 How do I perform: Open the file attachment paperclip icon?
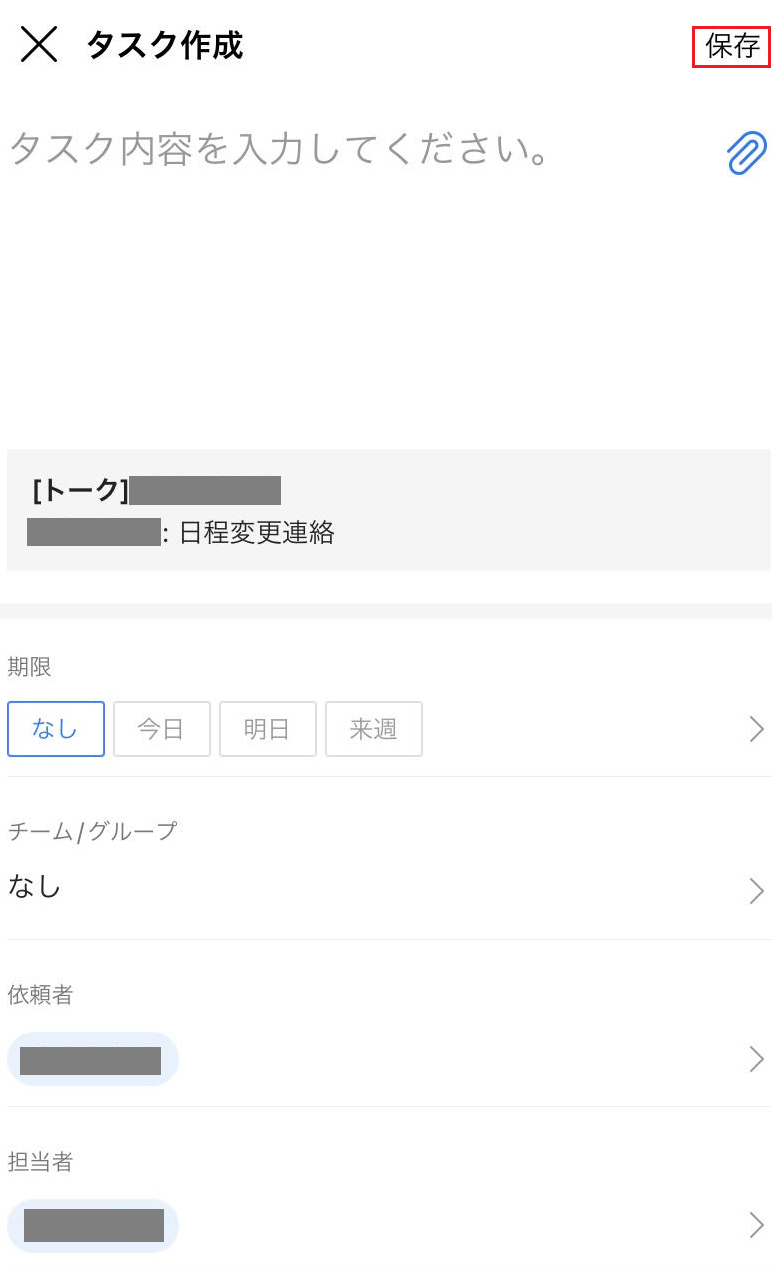[745, 151]
